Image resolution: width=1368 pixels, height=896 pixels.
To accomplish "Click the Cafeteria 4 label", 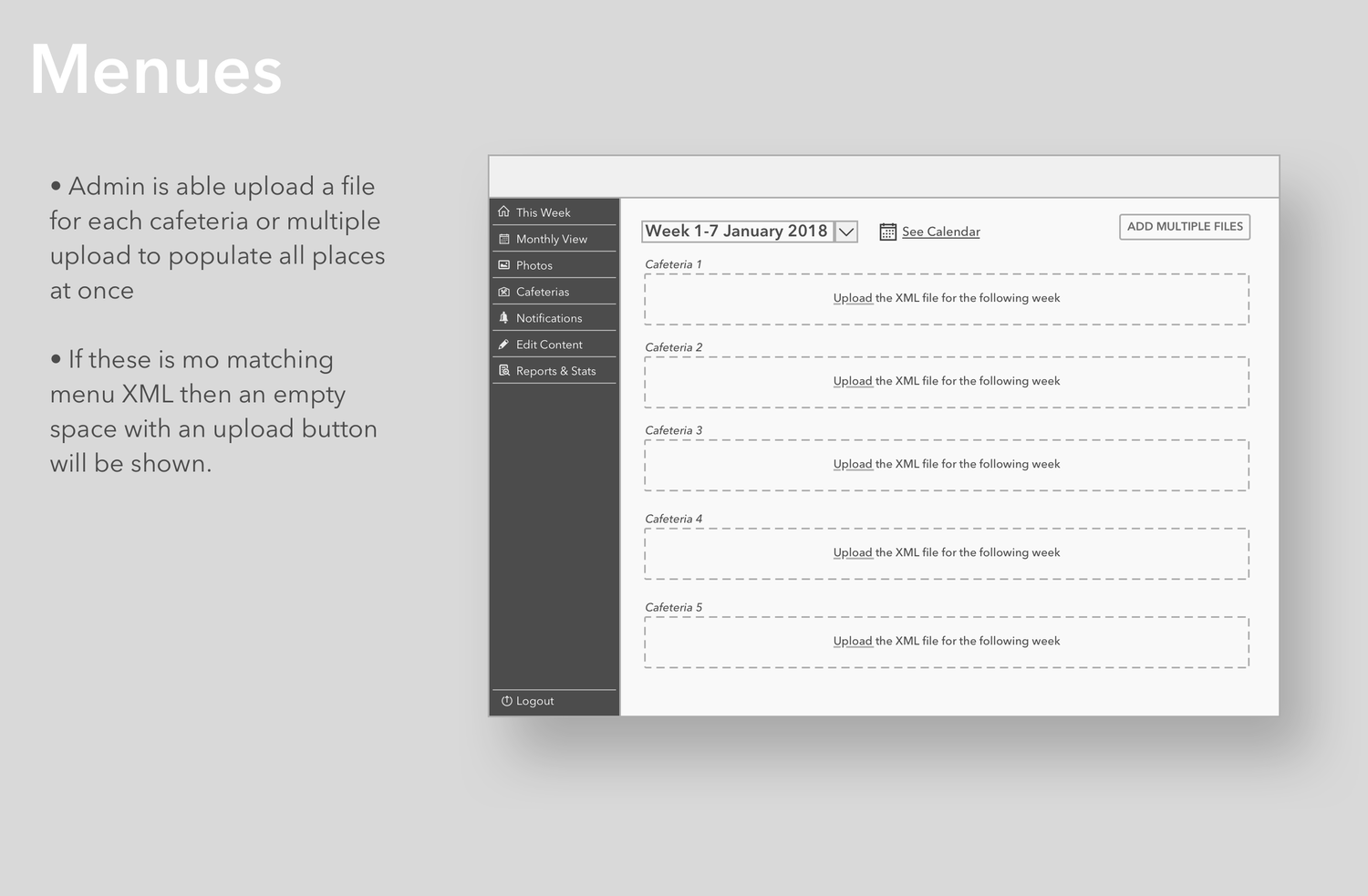I will (673, 519).
